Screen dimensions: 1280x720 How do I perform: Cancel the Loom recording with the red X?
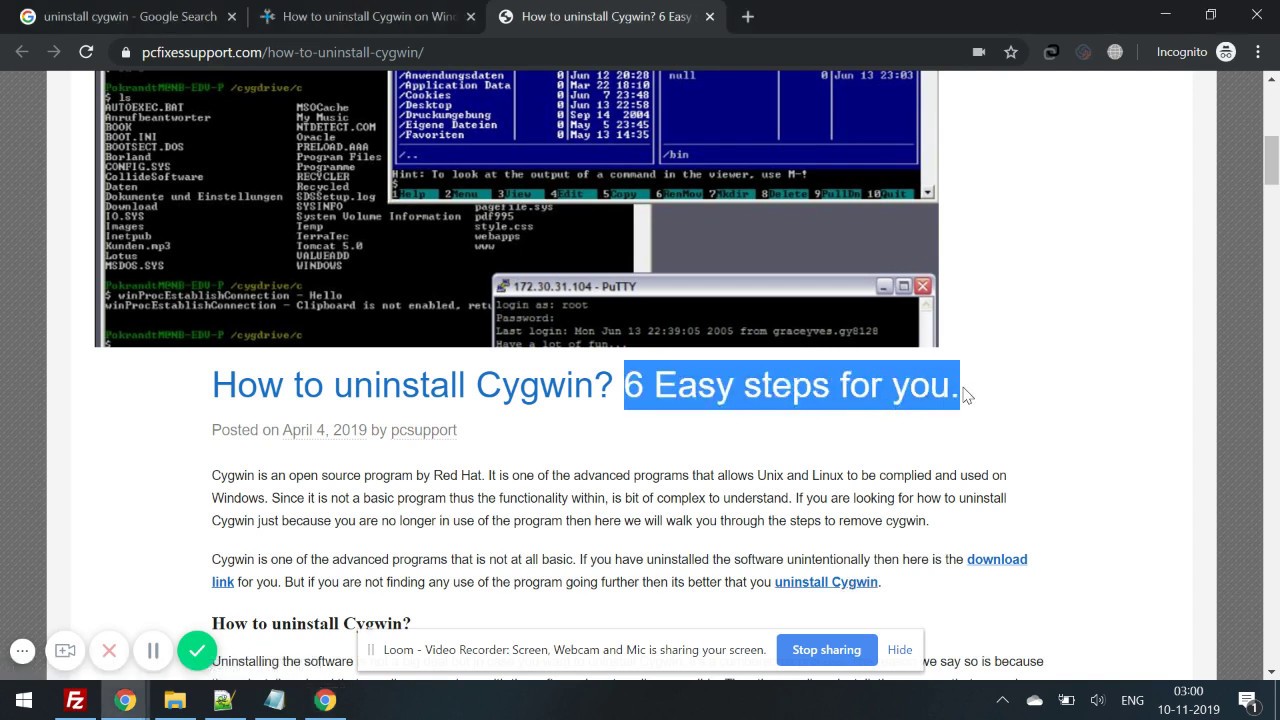(109, 651)
